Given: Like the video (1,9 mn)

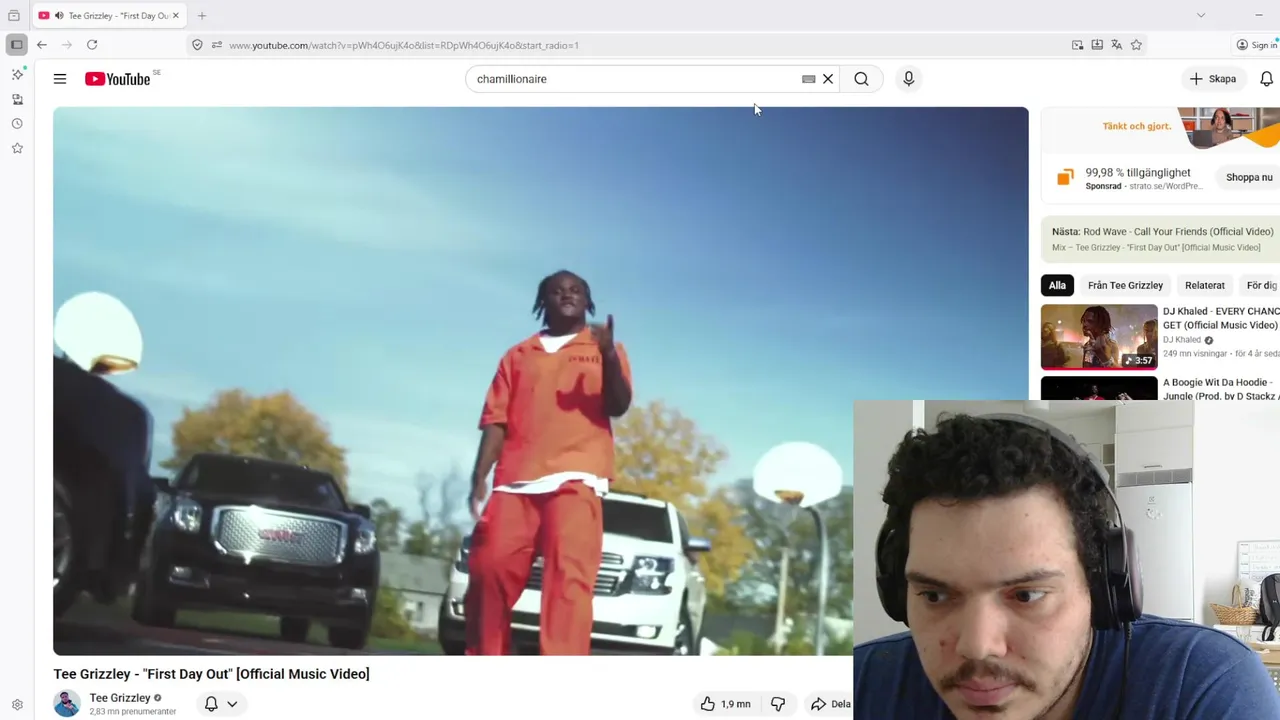Looking at the screenshot, I should pos(726,704).
